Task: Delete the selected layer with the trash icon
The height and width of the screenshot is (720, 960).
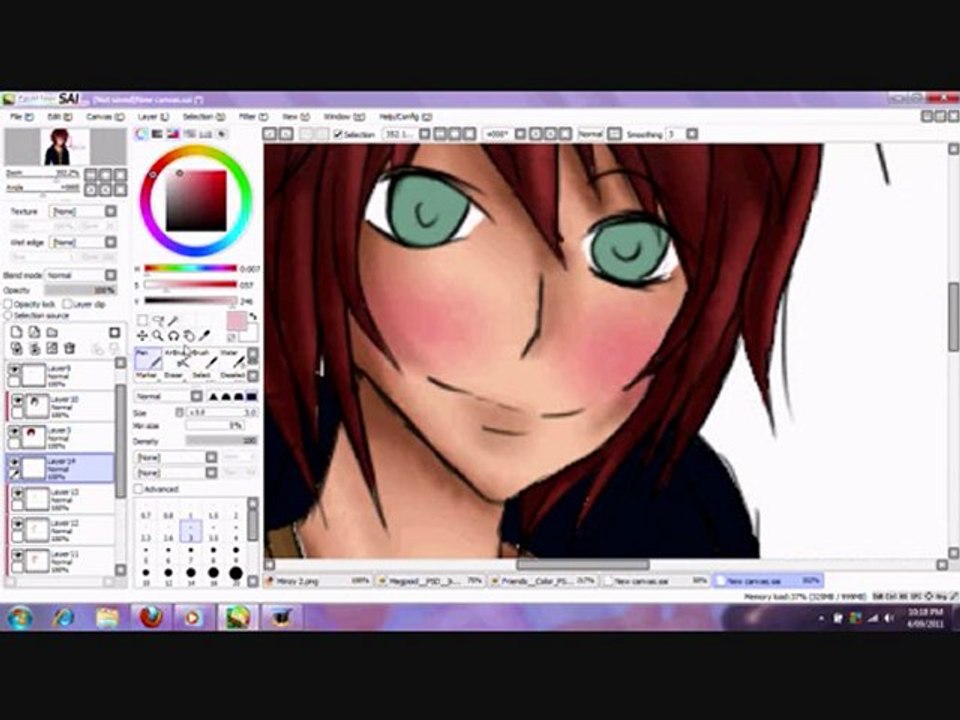Action: [x=70, y=348]
